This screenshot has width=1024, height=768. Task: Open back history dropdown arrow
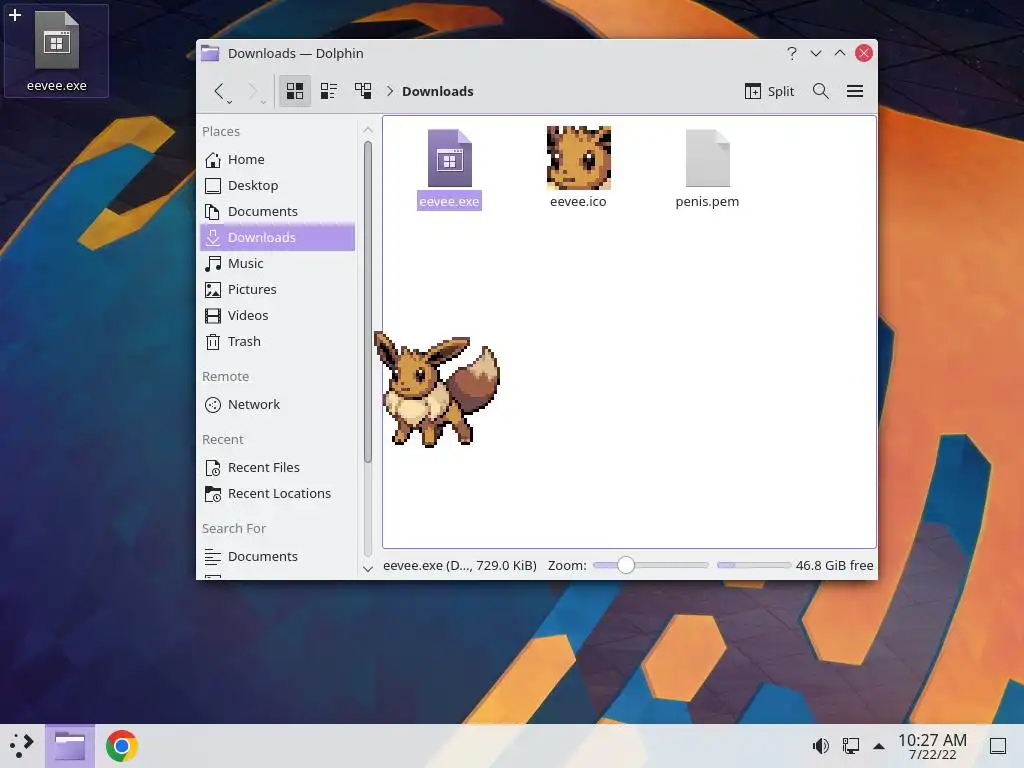point(229,102)
